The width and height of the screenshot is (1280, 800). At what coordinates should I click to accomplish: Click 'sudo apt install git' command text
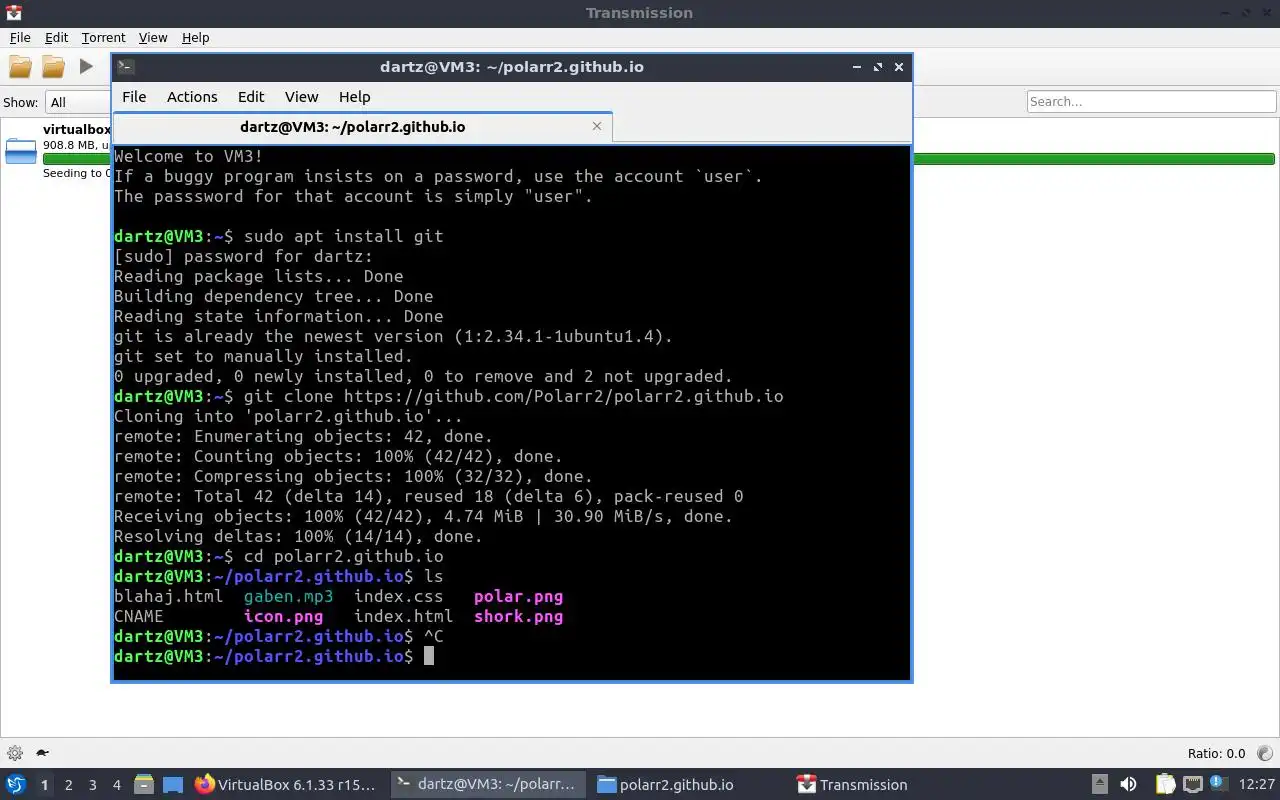click(343, 236)
